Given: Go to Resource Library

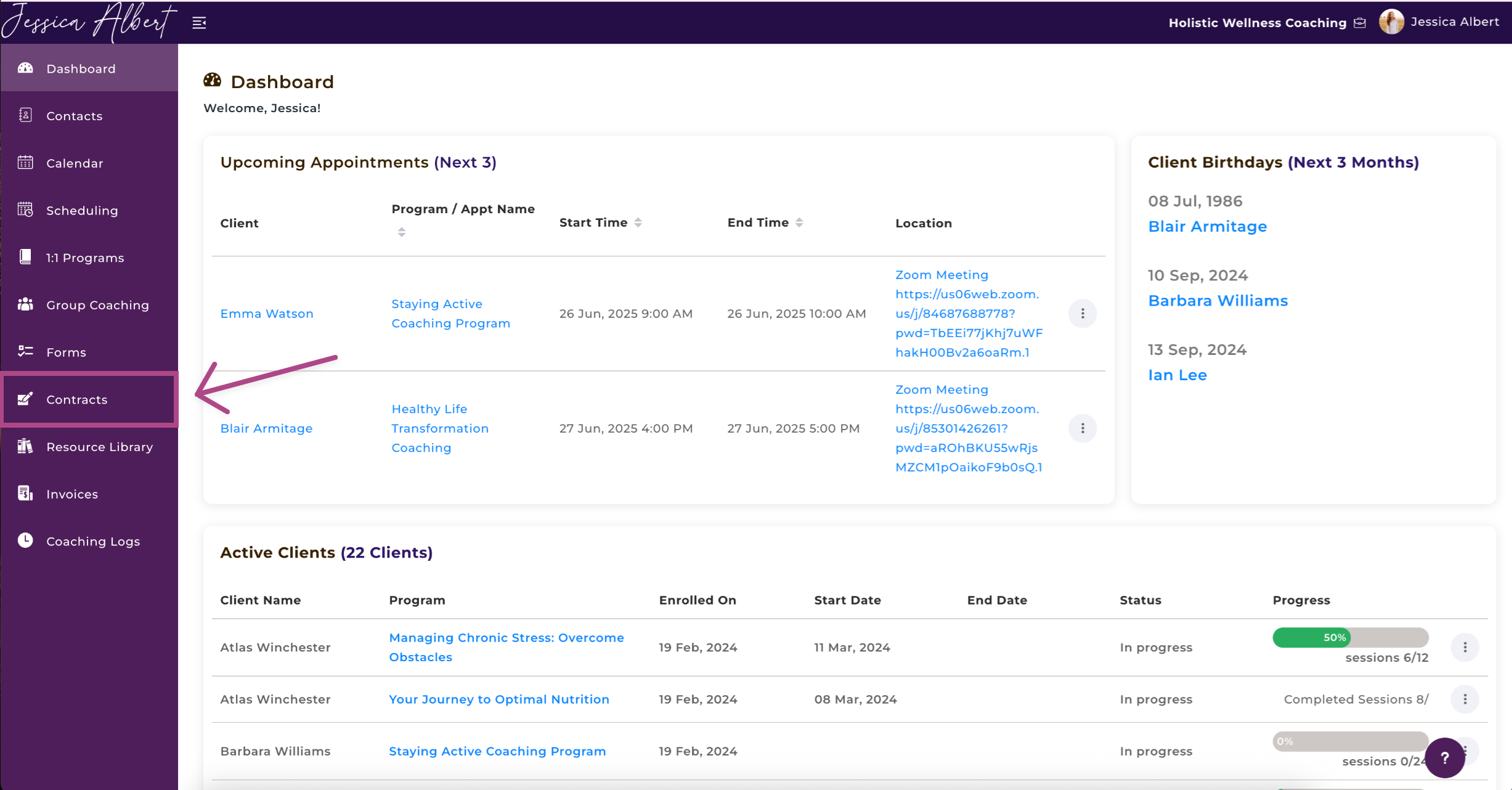Looking at the screenshot, I should tap(89, 447).
